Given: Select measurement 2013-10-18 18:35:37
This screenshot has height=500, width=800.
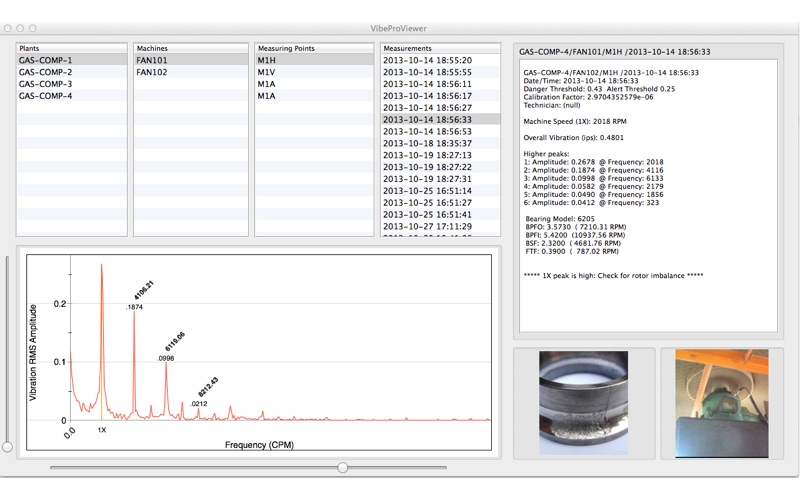Looking at the screenshot, I should point(427,143).
